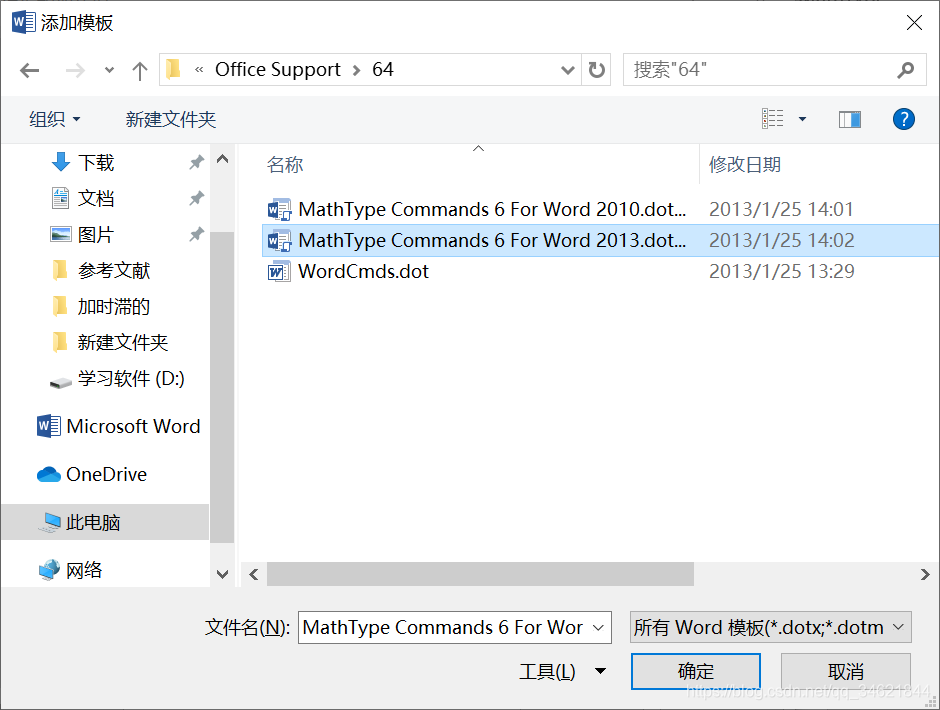Open the 组织 dropdown menu

click(55, 119)
